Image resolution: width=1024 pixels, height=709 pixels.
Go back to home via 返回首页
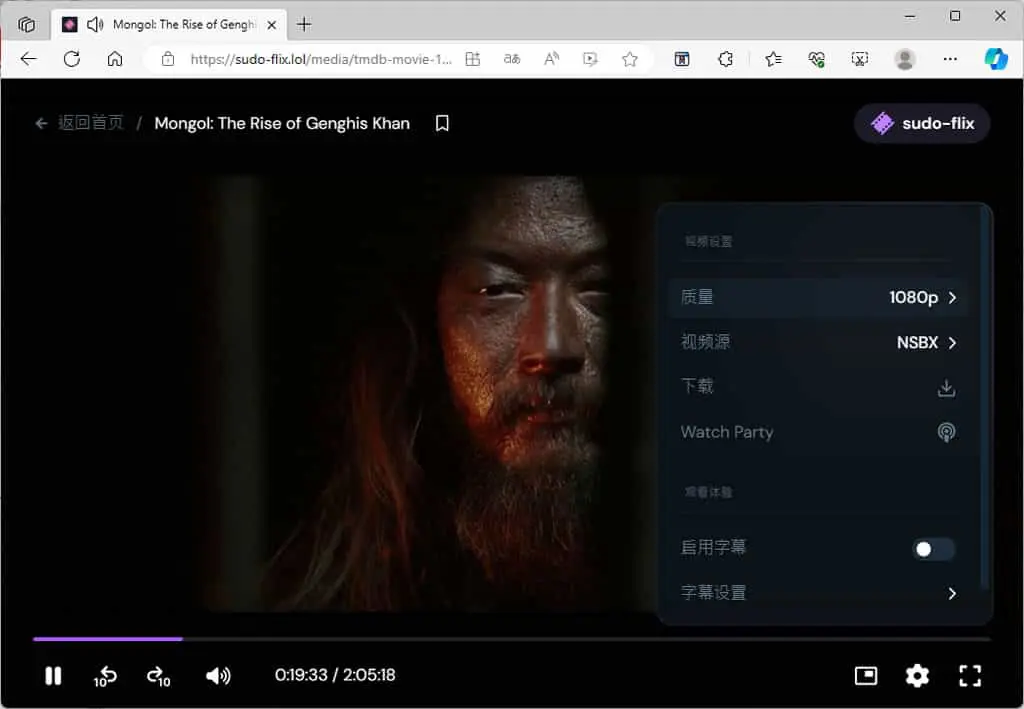(79, 123)
